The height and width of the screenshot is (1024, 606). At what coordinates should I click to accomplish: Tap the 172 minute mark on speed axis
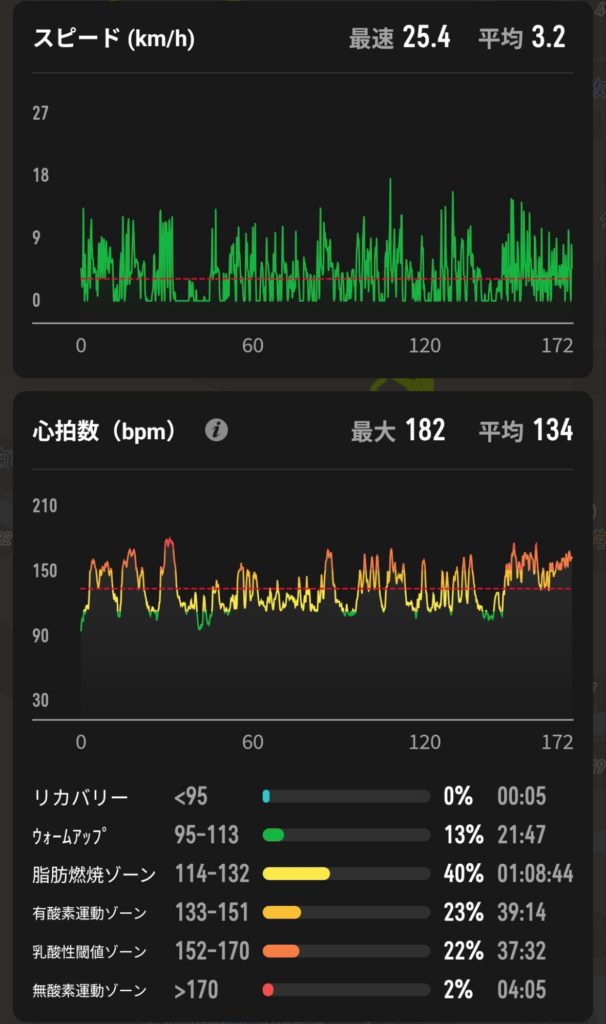(557, 346)
